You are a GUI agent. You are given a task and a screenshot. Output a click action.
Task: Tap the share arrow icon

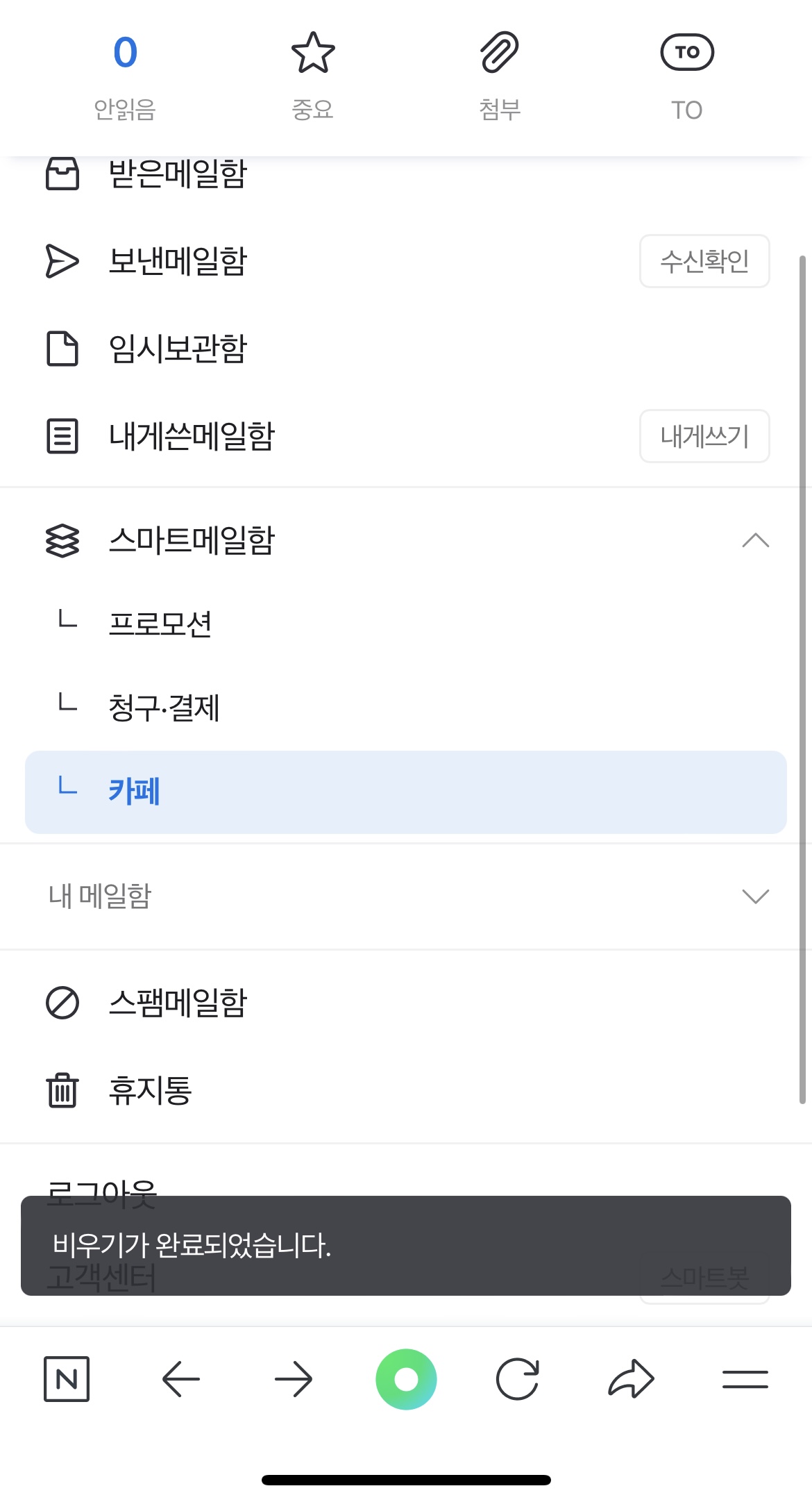pos(631,1379)
